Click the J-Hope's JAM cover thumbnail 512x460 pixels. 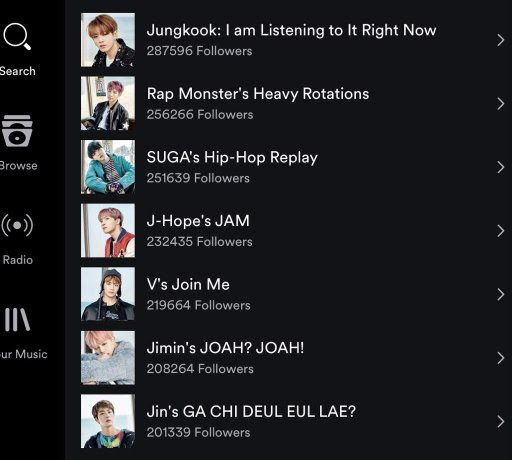[108, 231]
